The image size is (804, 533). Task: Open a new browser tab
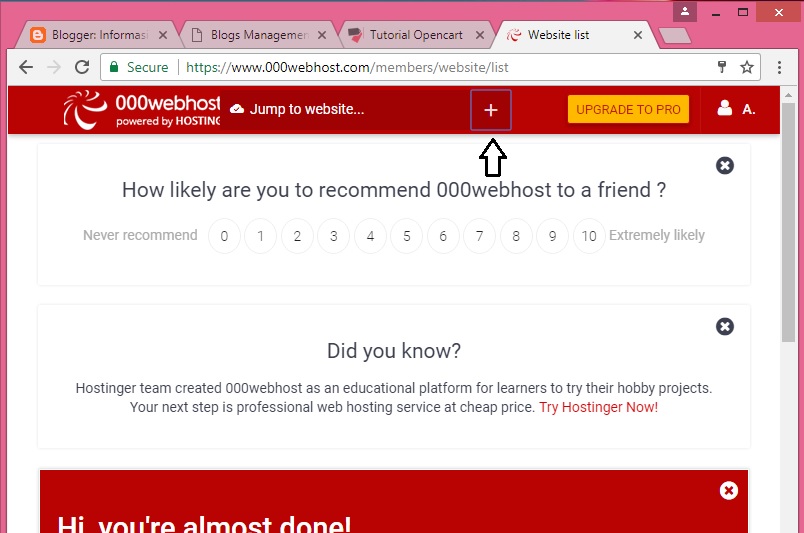(x=674, y=35)
